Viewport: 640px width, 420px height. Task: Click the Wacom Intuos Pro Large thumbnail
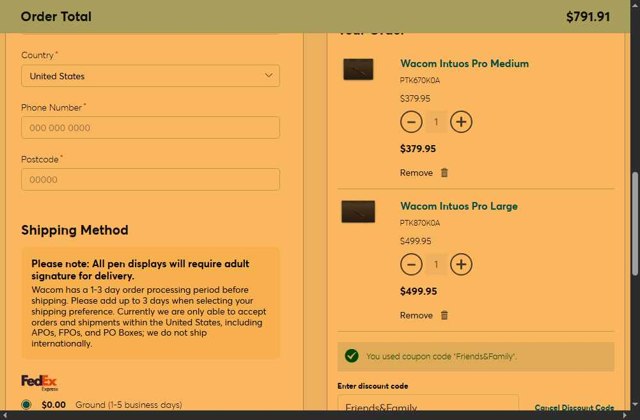358,211
